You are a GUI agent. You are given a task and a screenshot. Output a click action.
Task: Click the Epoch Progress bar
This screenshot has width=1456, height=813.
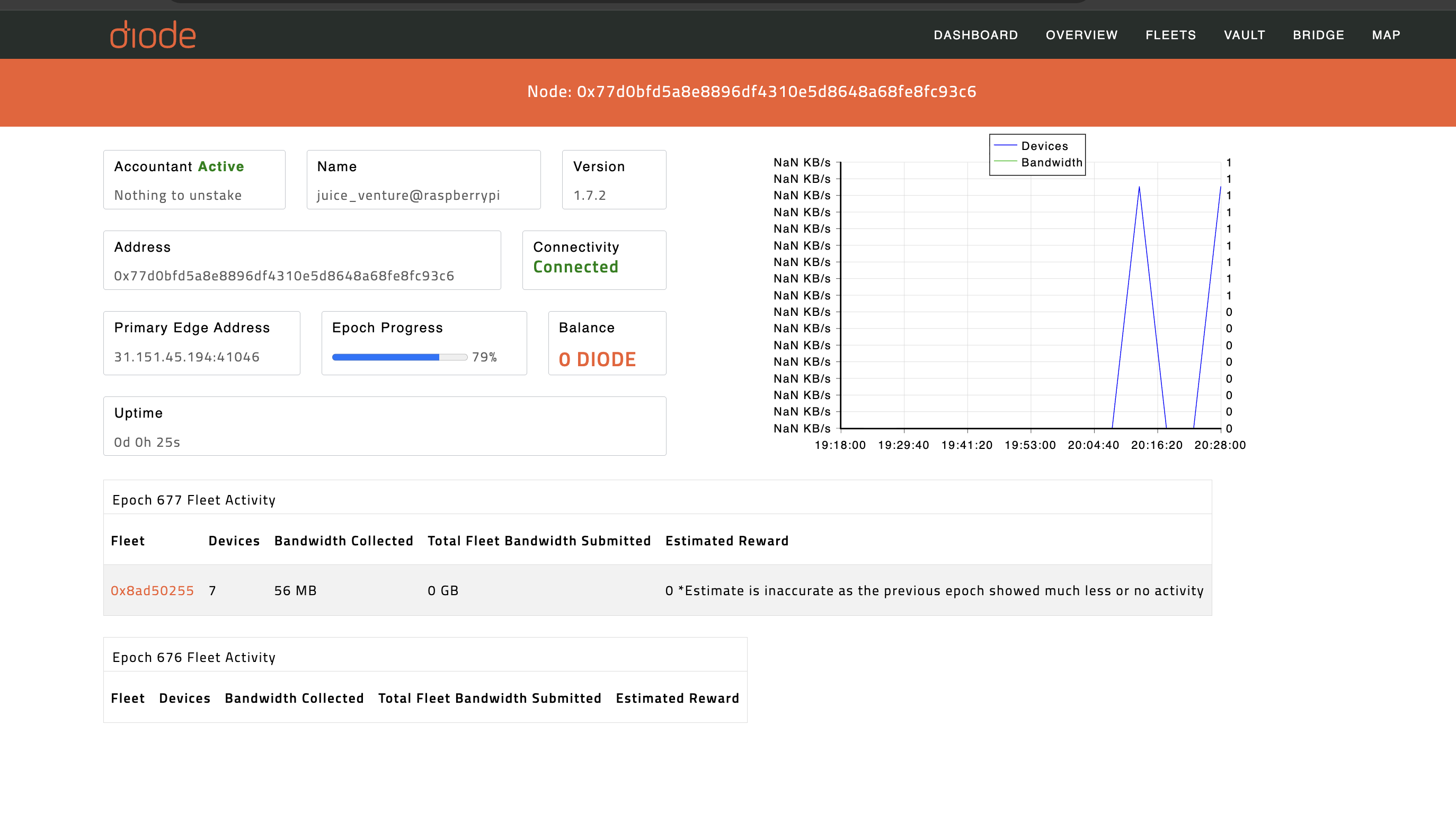click(x=399, y=357)
